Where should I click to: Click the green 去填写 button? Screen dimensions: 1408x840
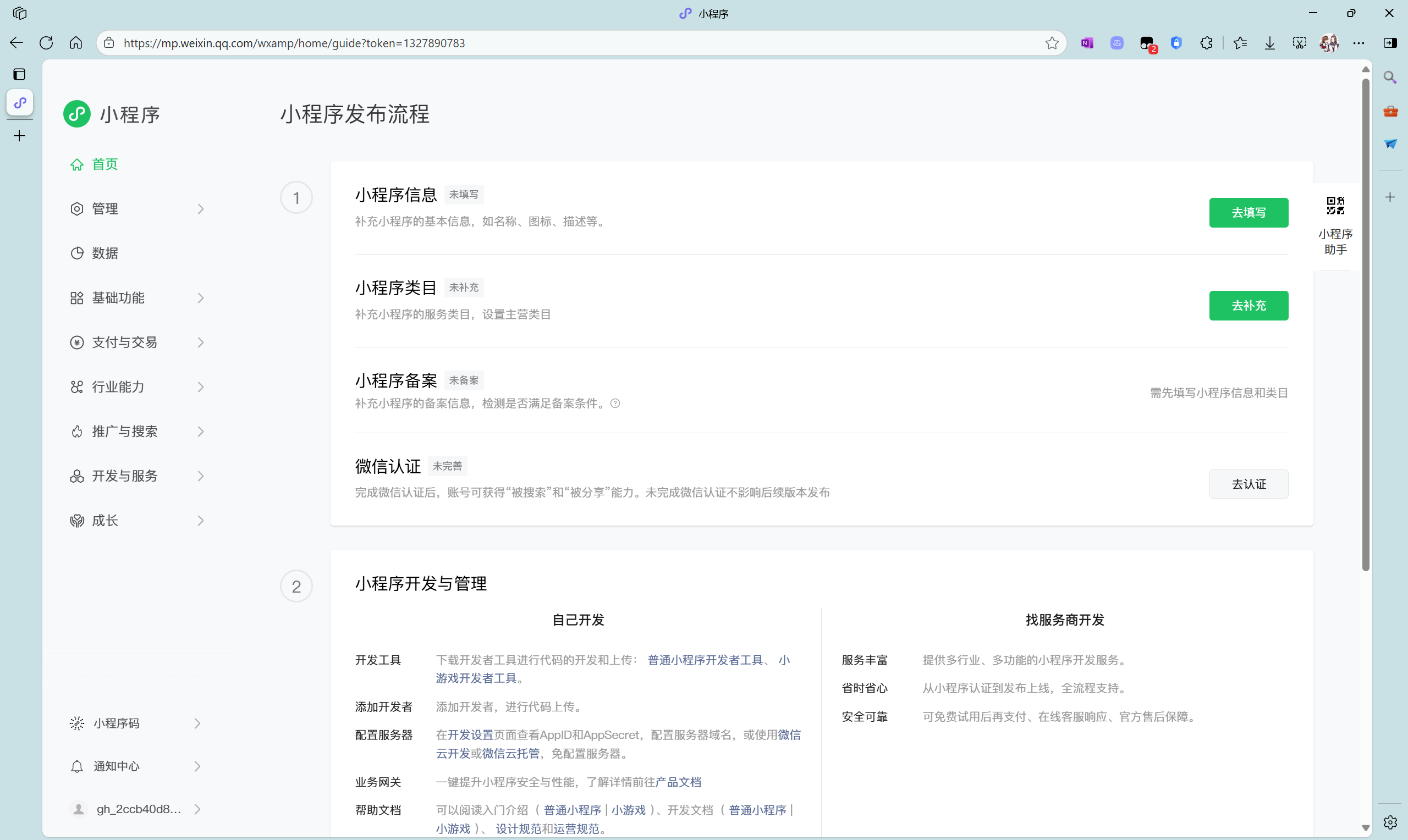point(1248,213)
